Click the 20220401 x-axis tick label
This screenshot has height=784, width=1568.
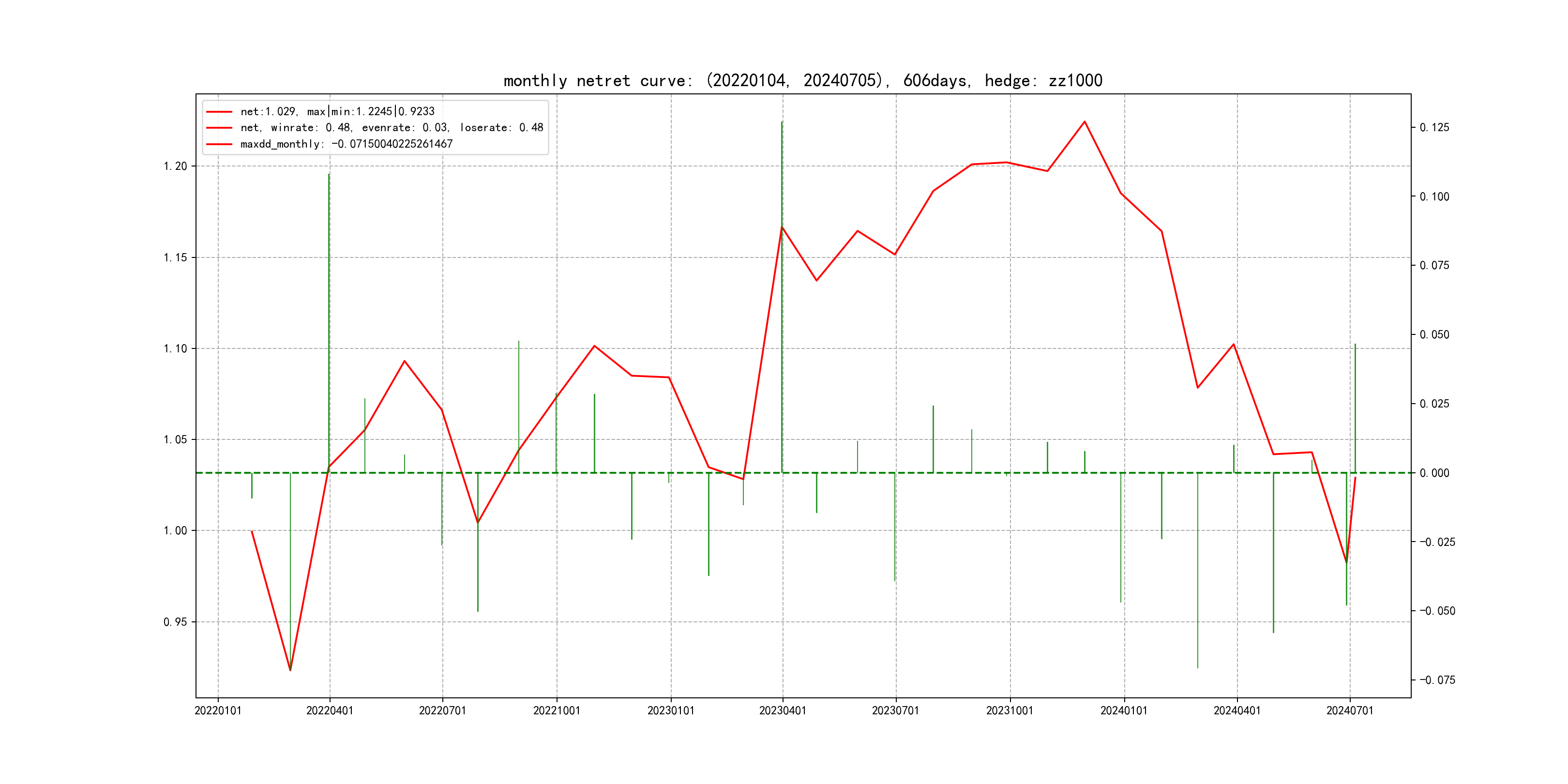329,711
